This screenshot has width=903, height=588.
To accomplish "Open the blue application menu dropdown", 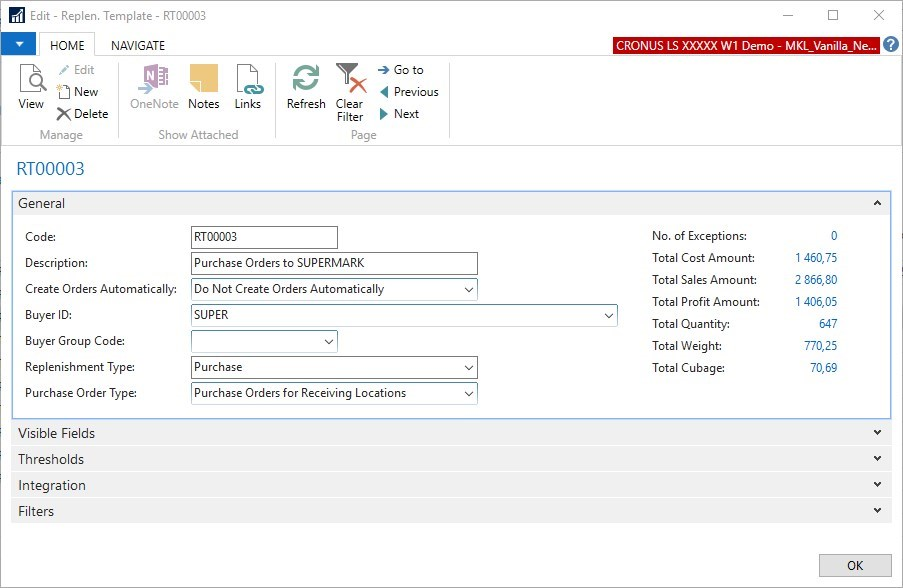I will point(19,44).
